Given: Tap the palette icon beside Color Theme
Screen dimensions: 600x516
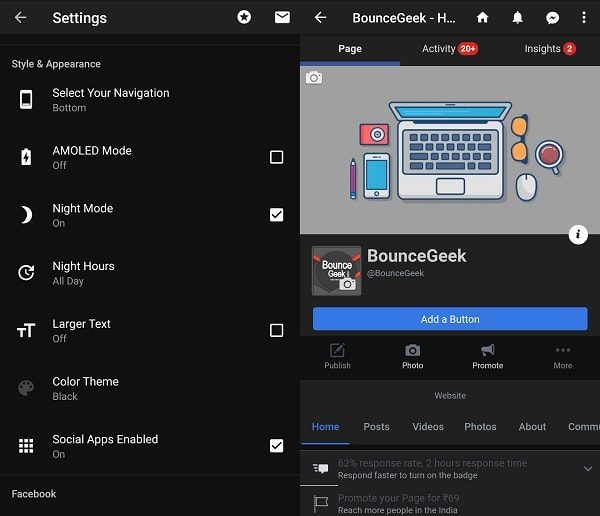Looking at the screenshot, I should coord(26,388).
